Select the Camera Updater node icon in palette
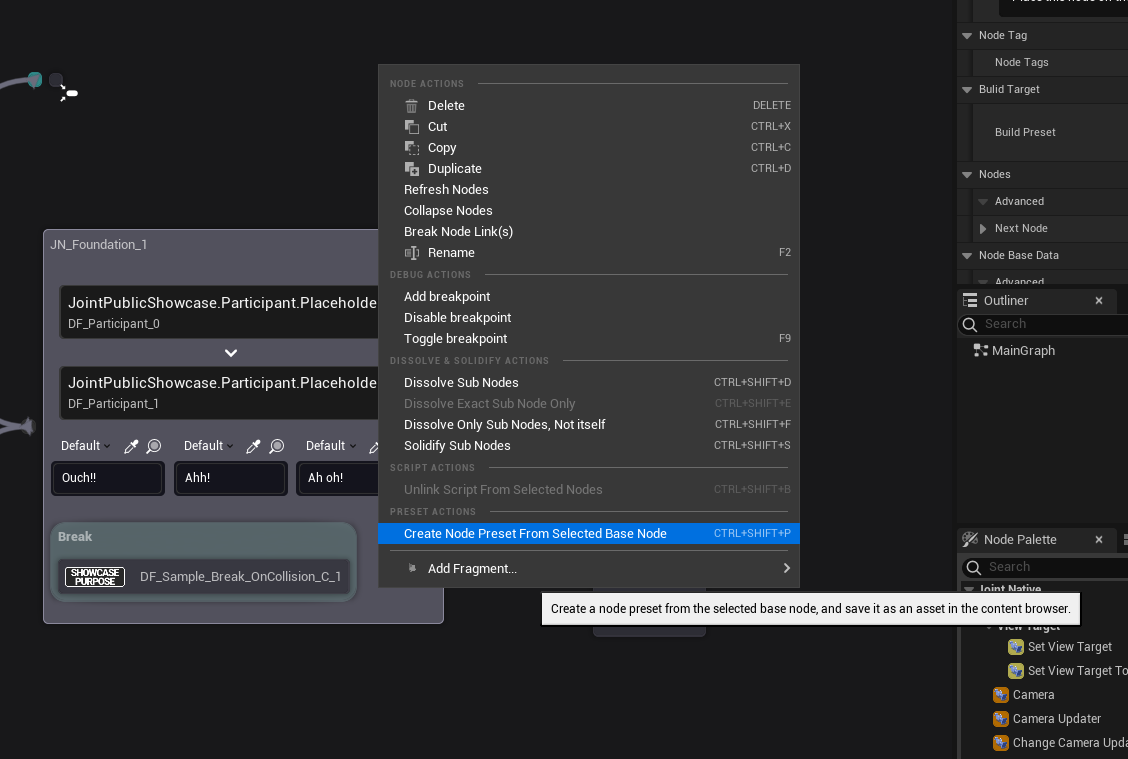The height and width of the screenshot is (759, 1128). (1001, 719)
